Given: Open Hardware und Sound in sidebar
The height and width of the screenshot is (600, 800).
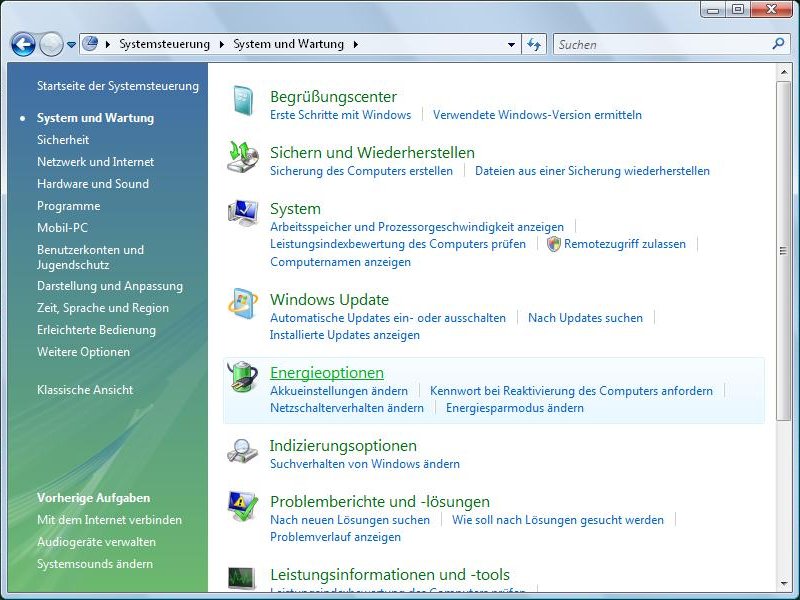Looking at the screenshot, I should [93, 184].
